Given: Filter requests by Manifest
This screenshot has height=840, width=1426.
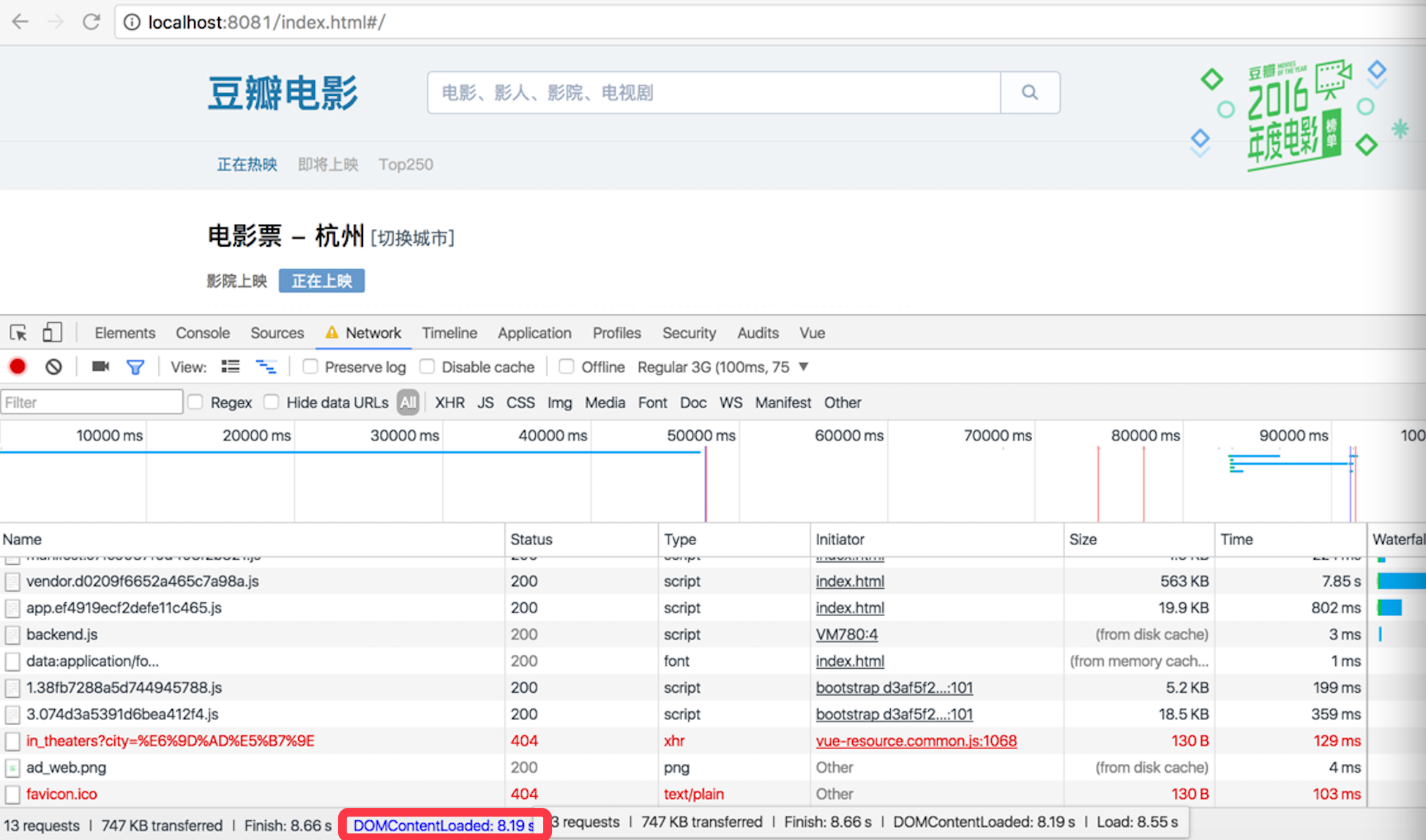Looking at the screenshot, I should (783, 402).
